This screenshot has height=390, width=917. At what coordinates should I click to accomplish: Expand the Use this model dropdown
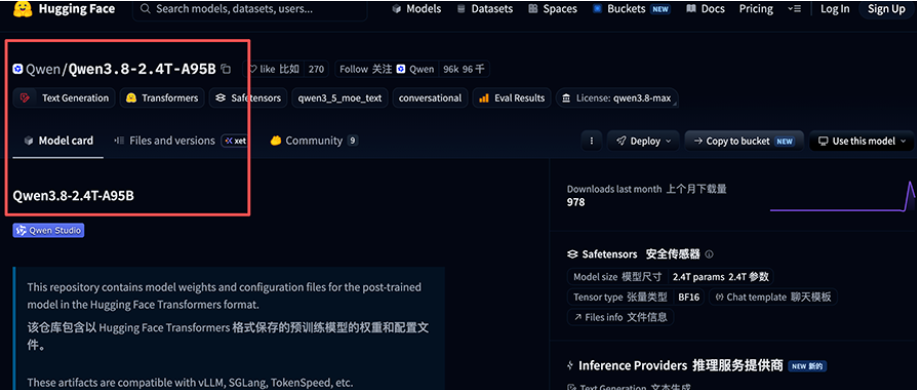point(861,141)
